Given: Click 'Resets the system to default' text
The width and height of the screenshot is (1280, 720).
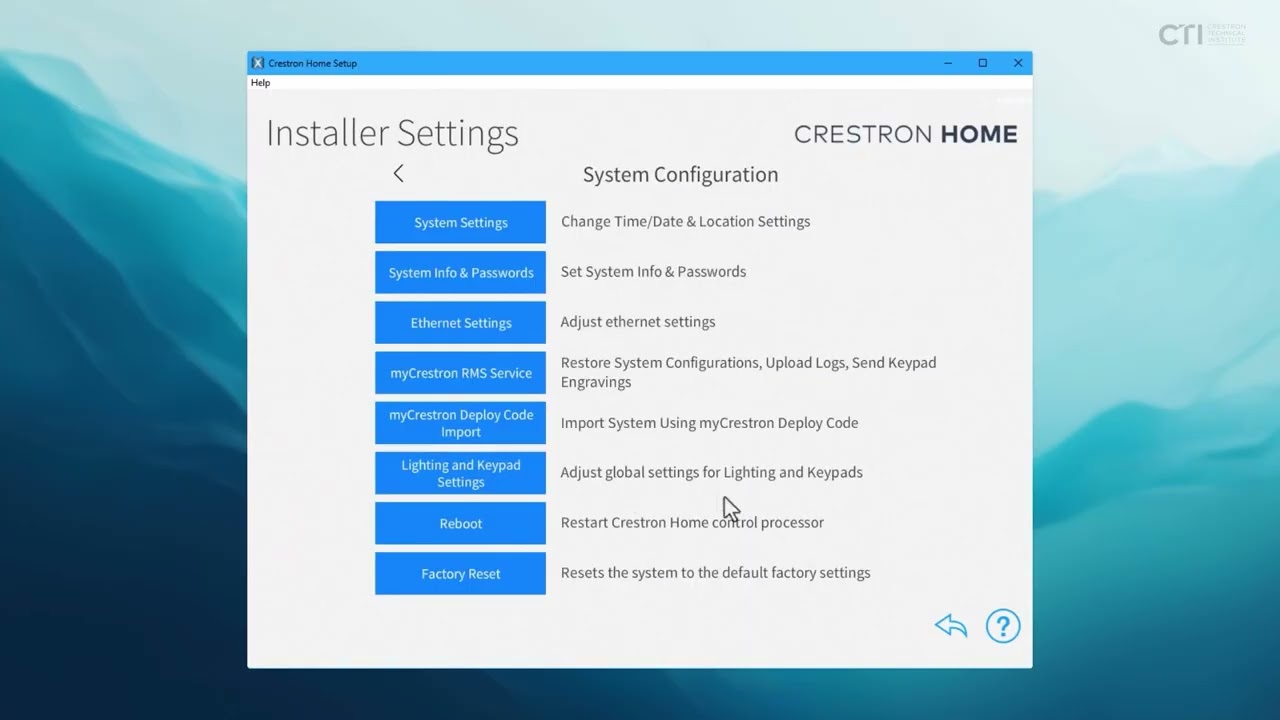Looking at the screenshot, I should [715, 573].
